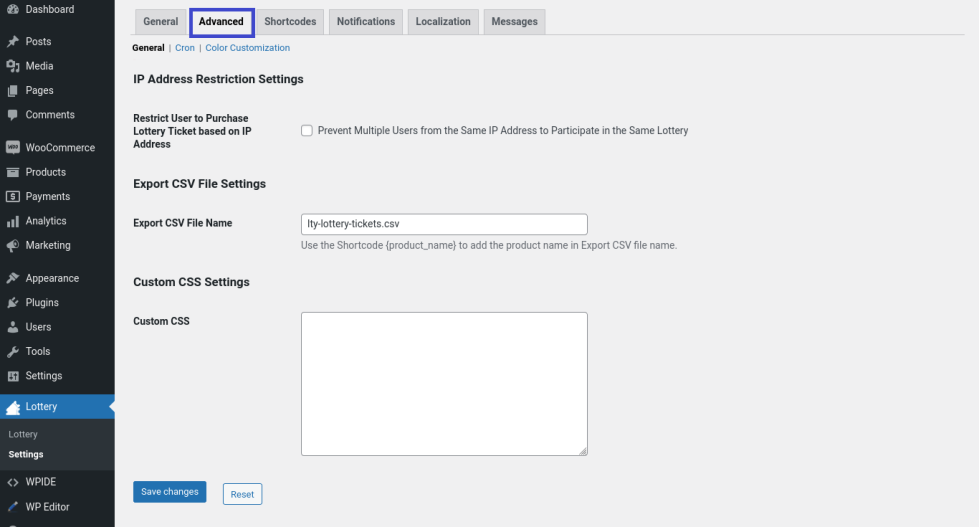The width and height of the screenshot is (979, 527).
Task: Open the Notifications tab
Action: (x=365, y=22)
